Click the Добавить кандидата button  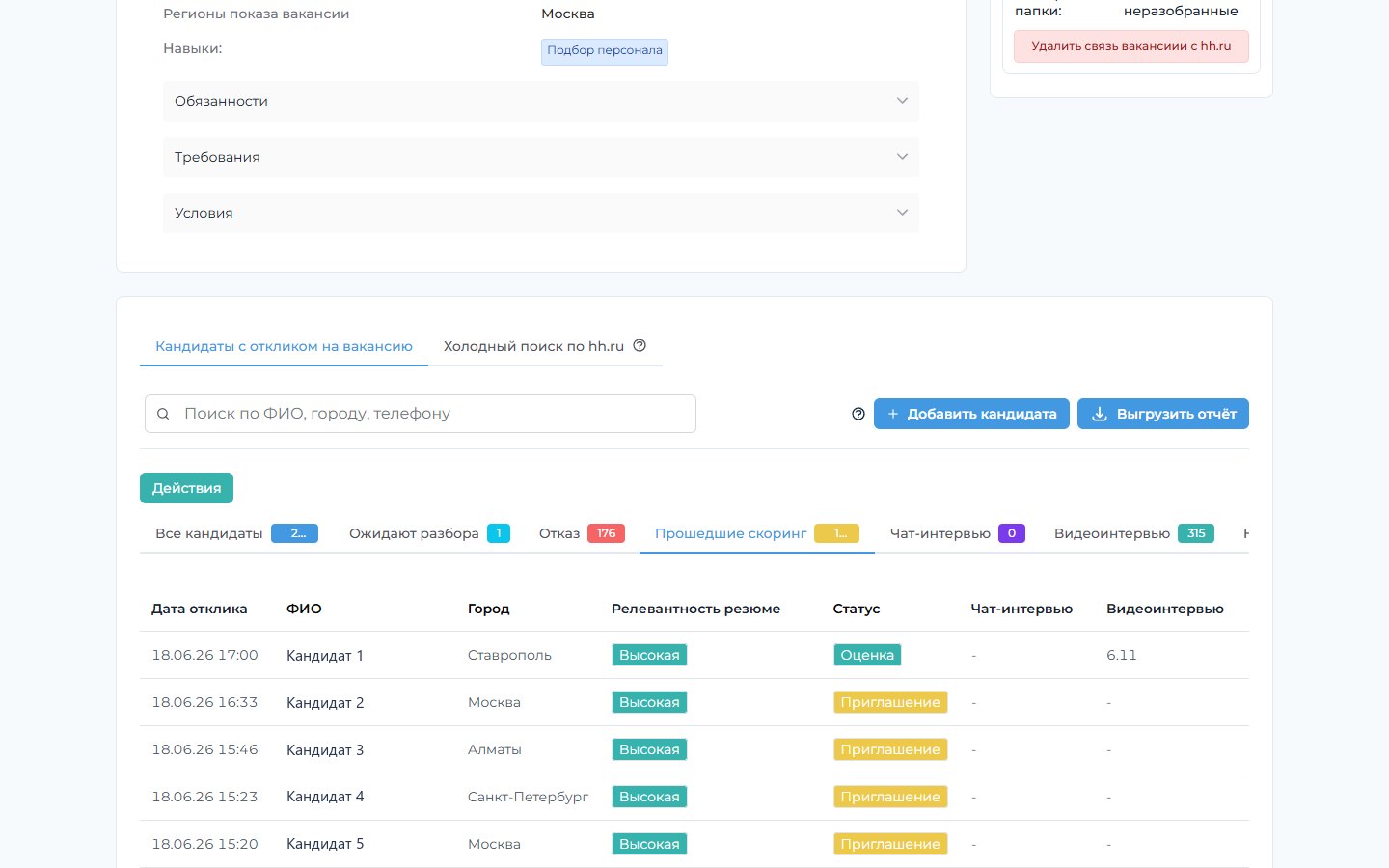[971, 414]
